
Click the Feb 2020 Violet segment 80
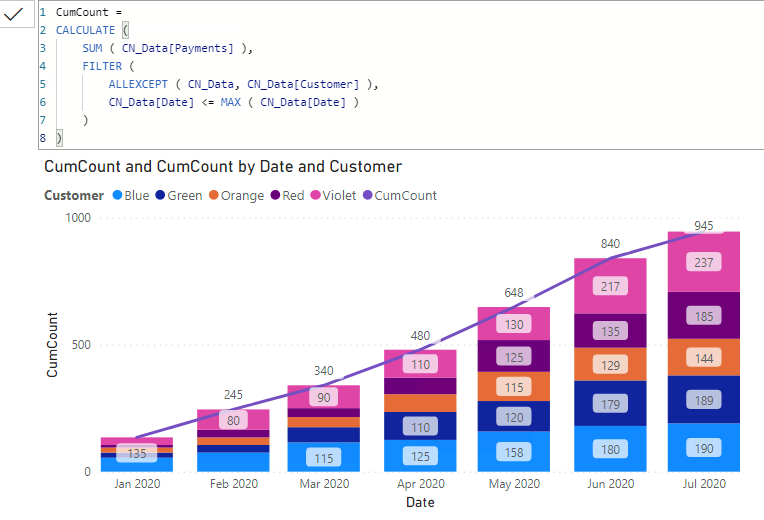233,420
